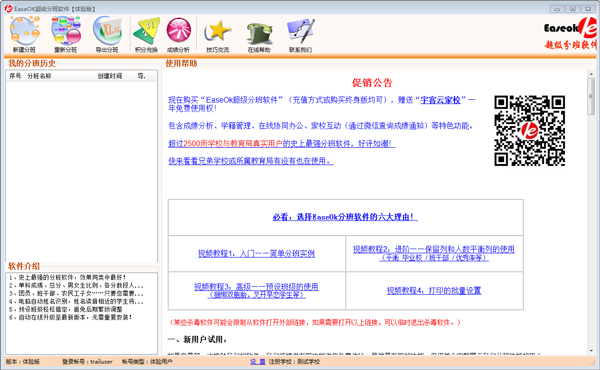600x370 pixels.
Task: Open the 必看 six reasons link
Action: tap(345, 217)
